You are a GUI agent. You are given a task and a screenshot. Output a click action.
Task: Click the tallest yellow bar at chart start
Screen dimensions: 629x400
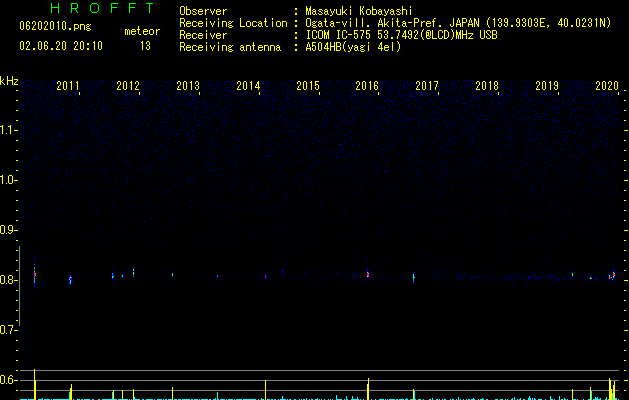pyautogui.click(x=34, y=384)
